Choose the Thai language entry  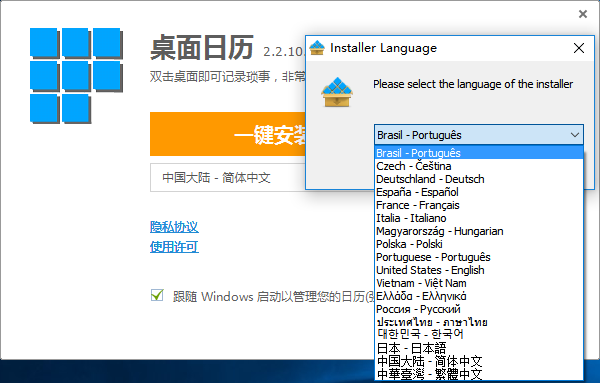479,322
